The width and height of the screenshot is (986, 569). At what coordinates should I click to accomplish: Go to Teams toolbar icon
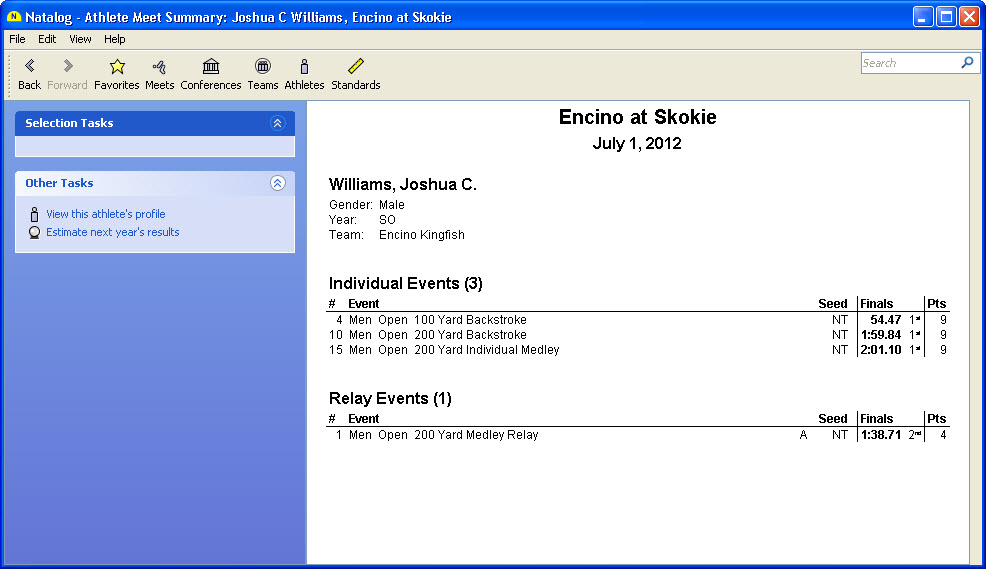pyautogui.click(x=262, y=67)
